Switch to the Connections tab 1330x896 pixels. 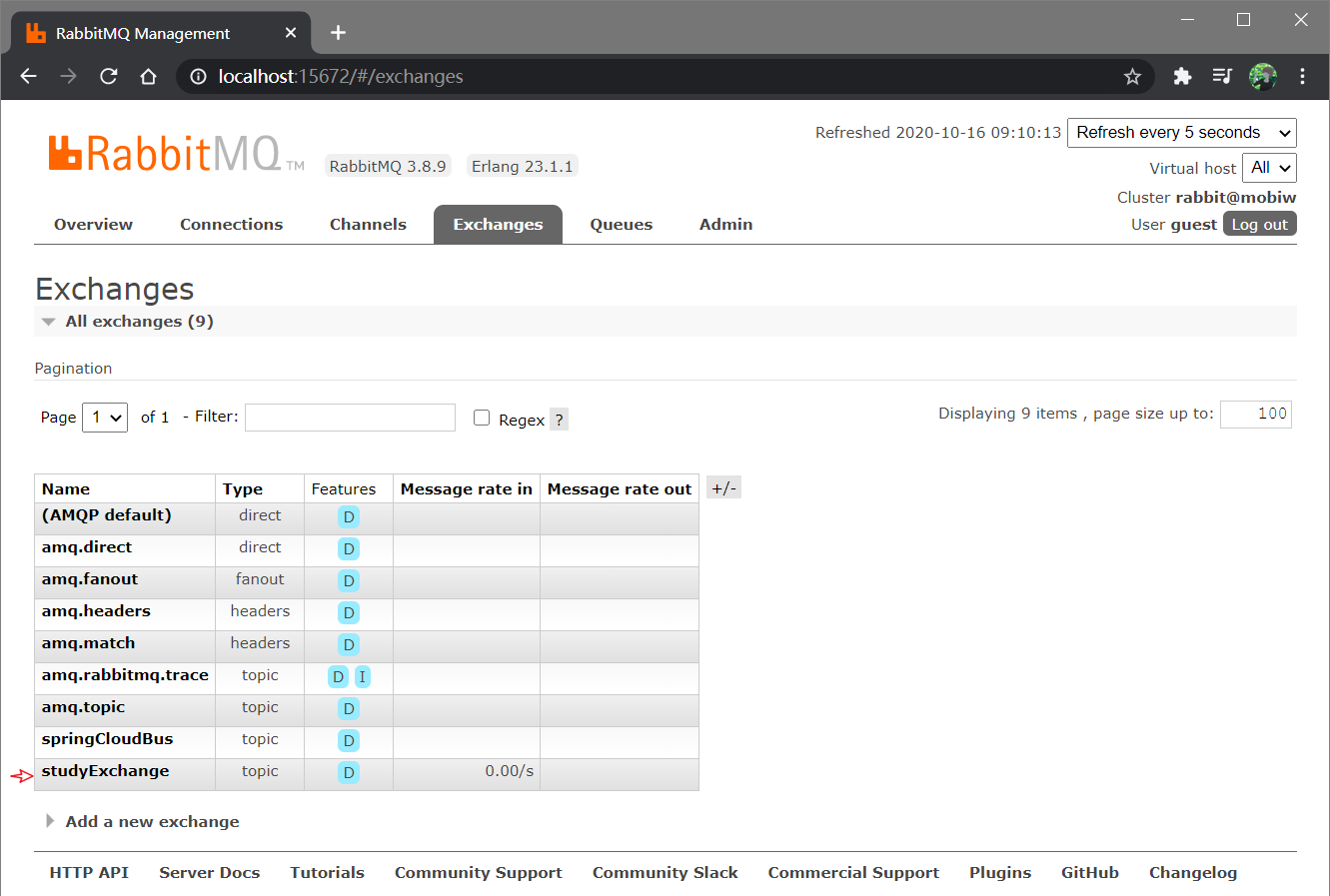pos(232,225)
